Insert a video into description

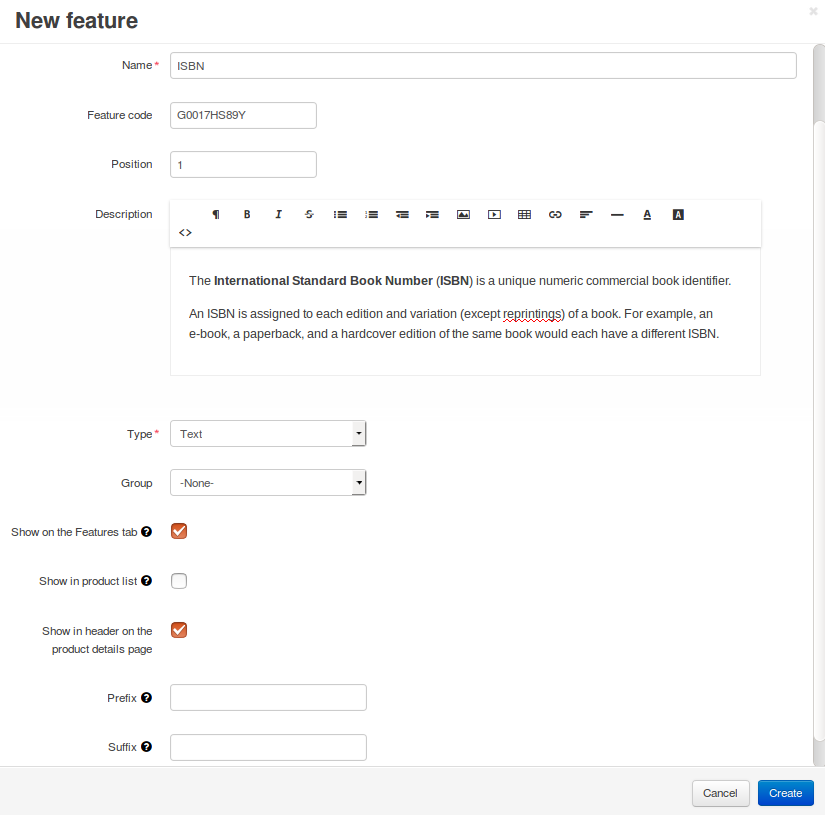(x=494, y=214)
